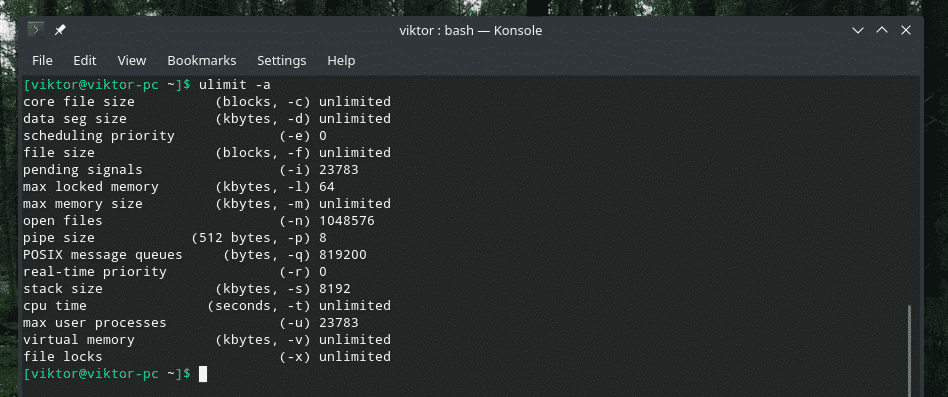Image resolution: width=948 pixels, height=397 pixels.
Task: Click the Konsole terminal icon in title bar
Action: [36, 30]
